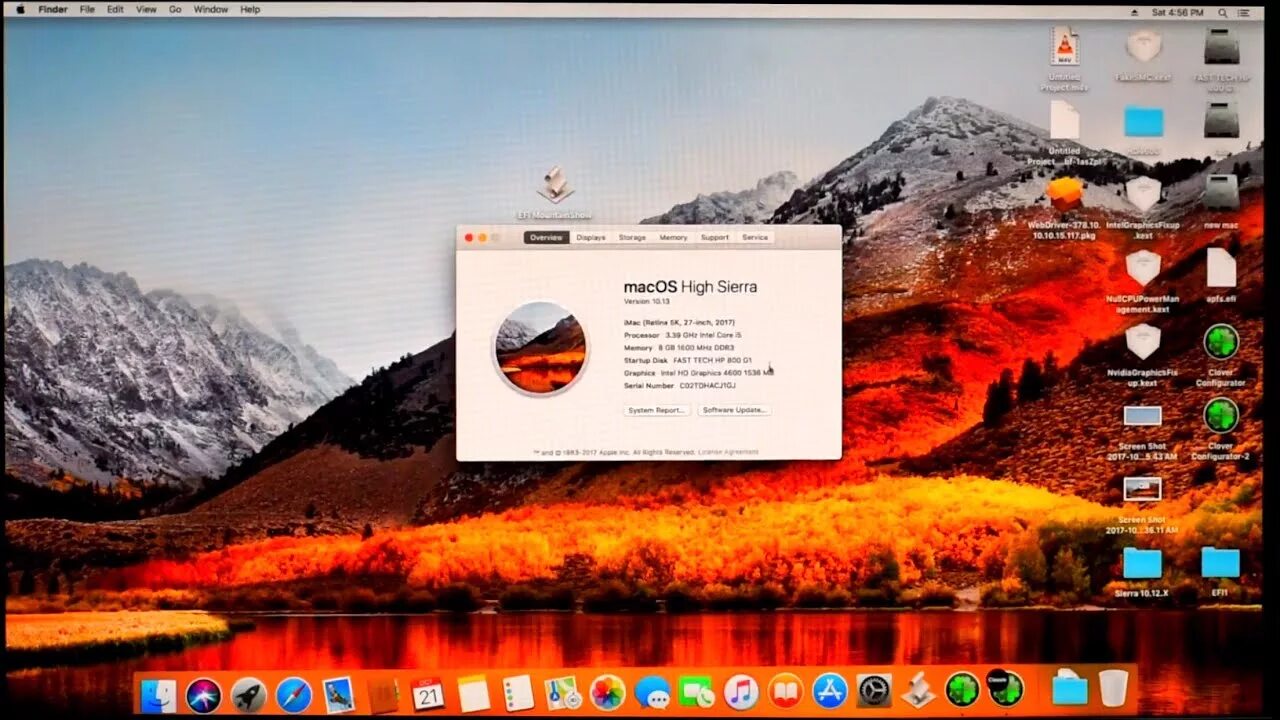Click the macOS High Sierra logo image
Image resolution: width=1280 pixels, height=720 pixels.
(540, 347)
